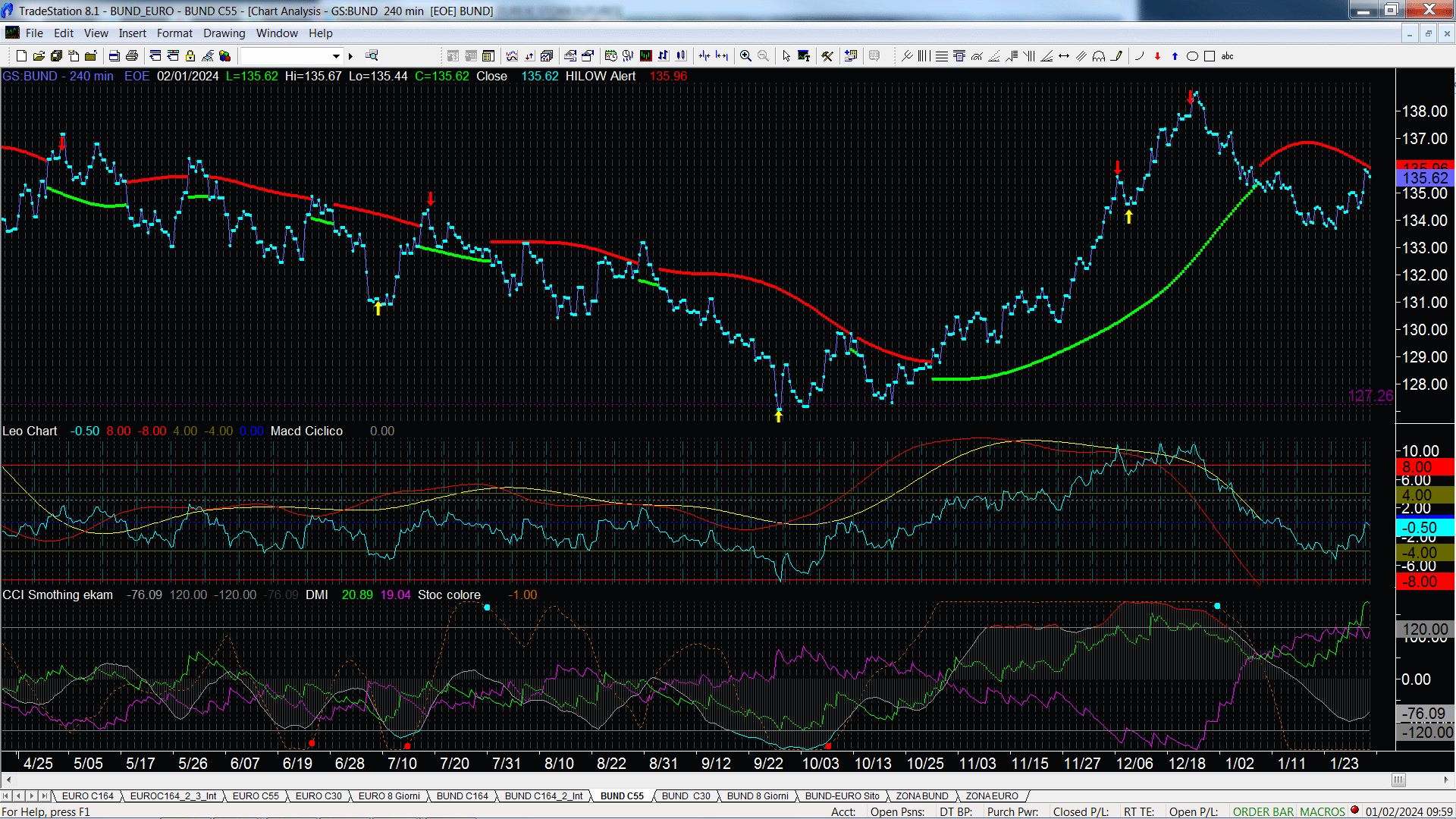The height and width of the screenshot is (819, 1456).
Task: Click the Print Preview toolbar icon
Action: 114,56
